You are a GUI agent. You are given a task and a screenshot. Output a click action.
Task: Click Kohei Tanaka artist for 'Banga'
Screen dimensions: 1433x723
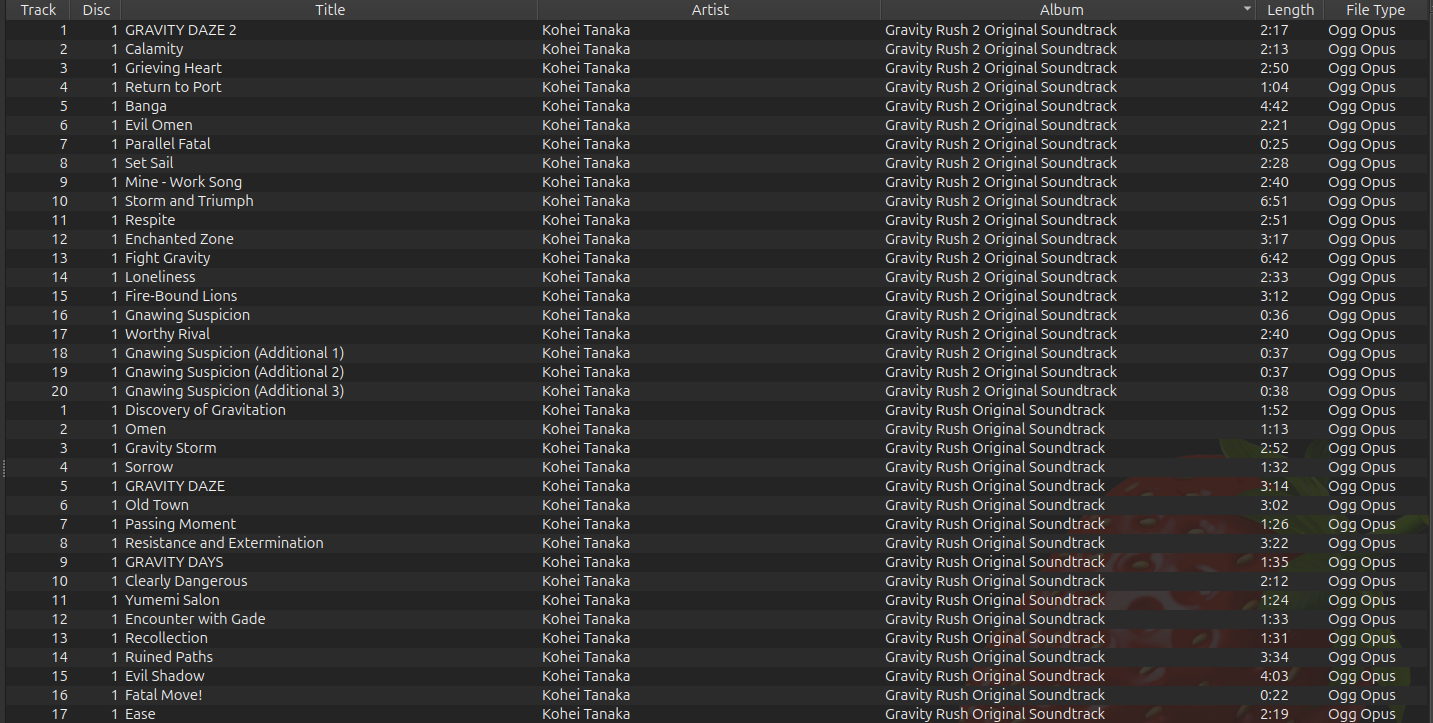click(586, 106)
